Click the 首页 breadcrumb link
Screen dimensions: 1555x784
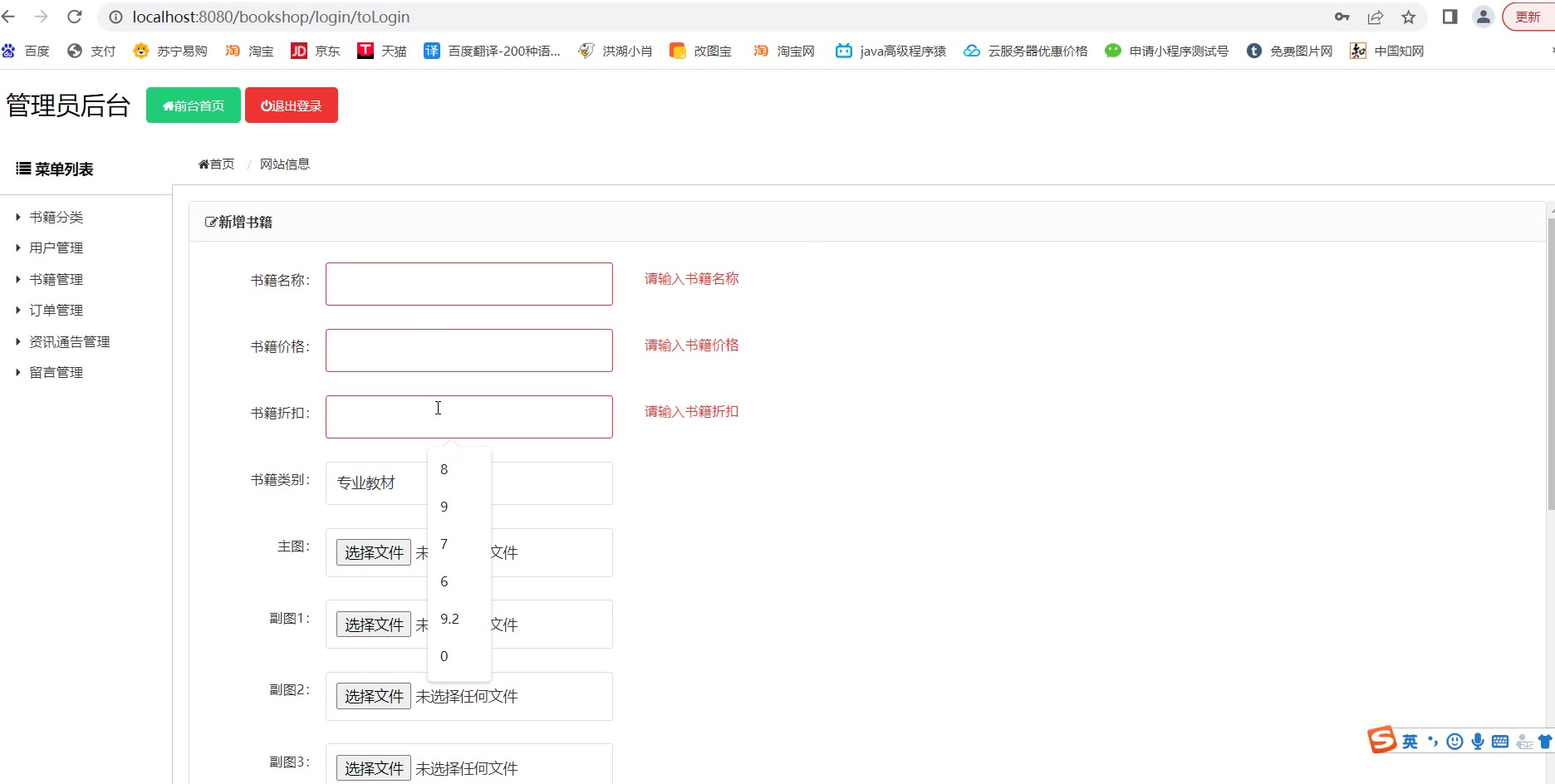[x=216, y=164]
